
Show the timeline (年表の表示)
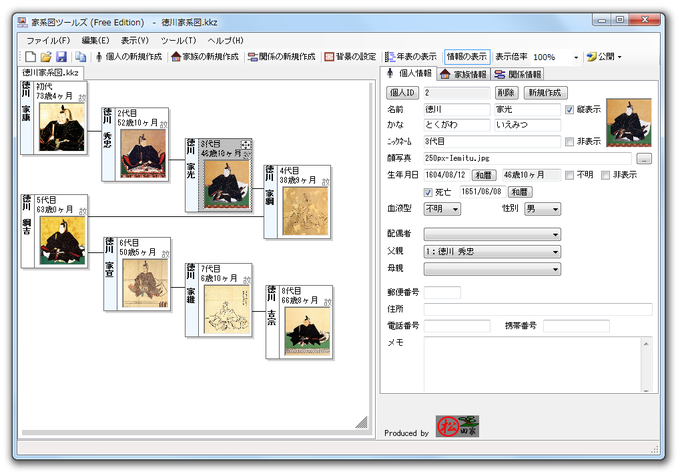coord(411,57)
